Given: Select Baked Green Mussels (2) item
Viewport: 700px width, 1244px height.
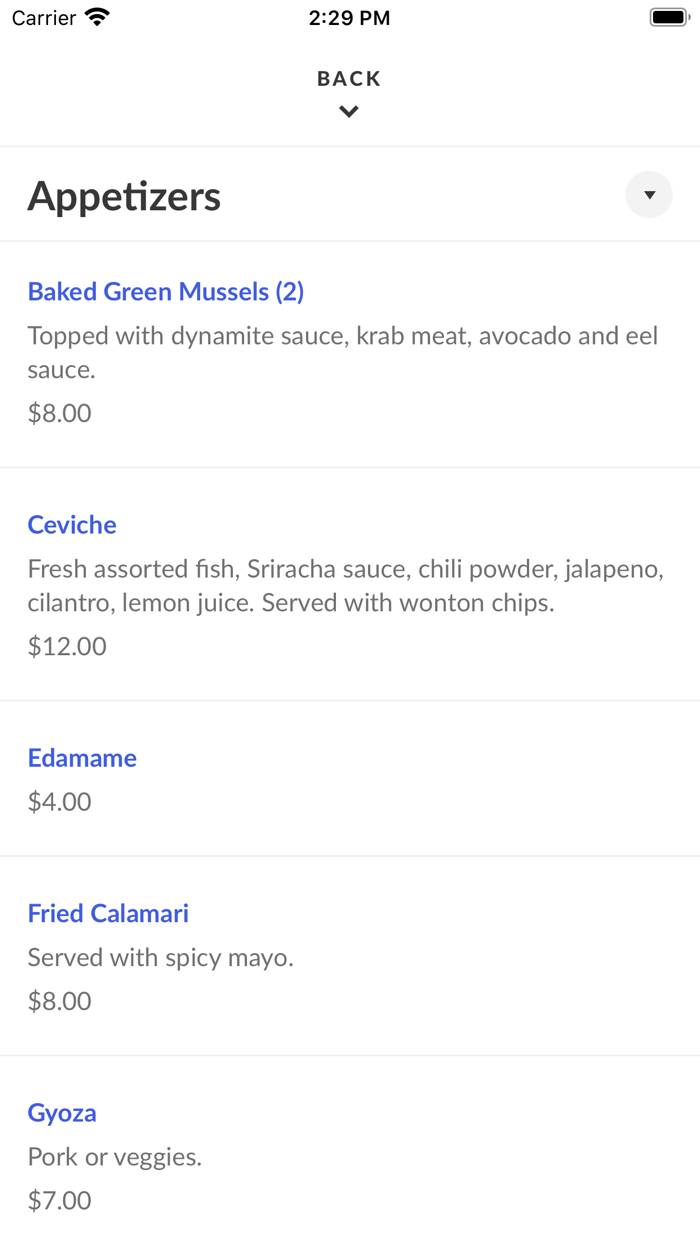Looking at the screenshot, I should click(166, 291).
